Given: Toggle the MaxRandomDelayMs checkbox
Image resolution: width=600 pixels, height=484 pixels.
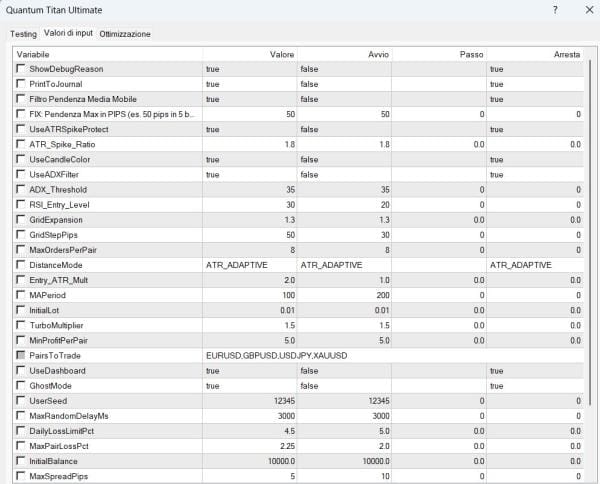Looking at the screenshot, I should [x=21, y=415].
